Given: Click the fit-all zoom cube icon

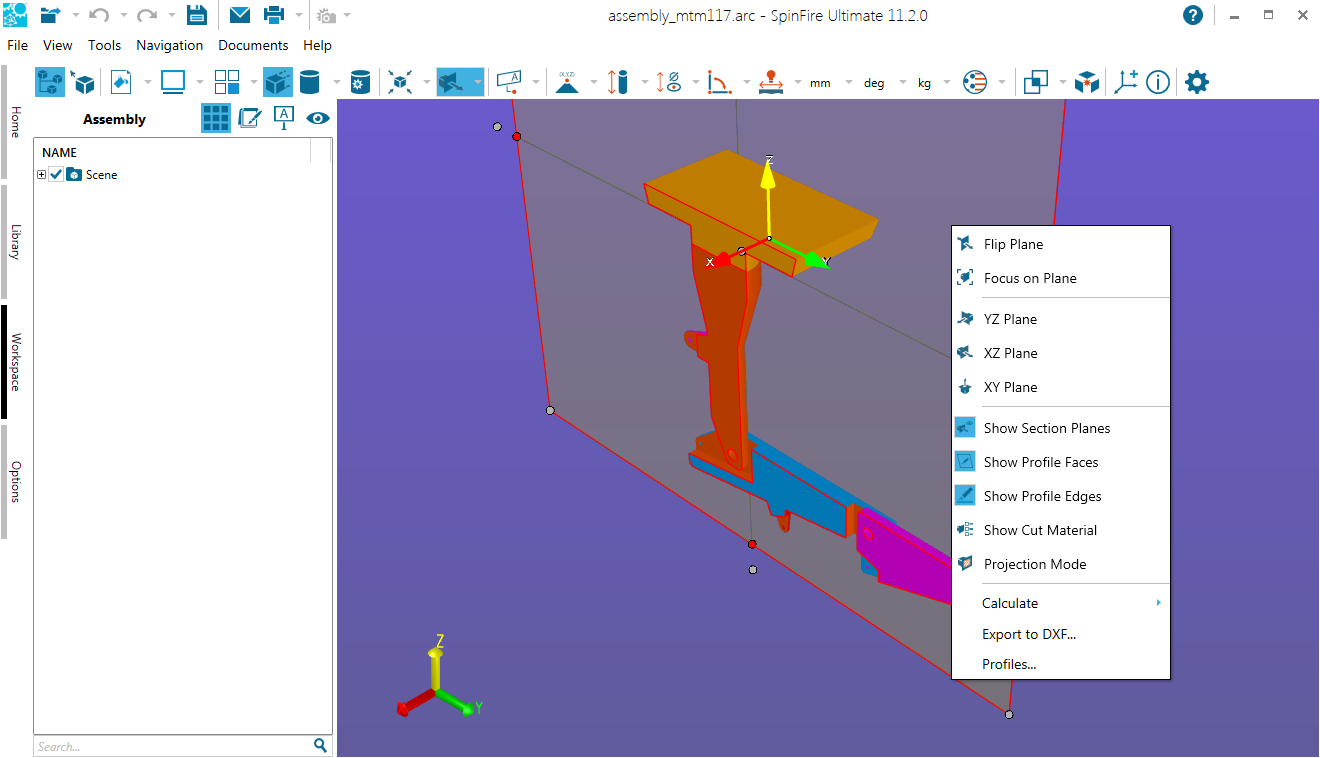Looking at the screenshot, I should [x=401, y=82].
